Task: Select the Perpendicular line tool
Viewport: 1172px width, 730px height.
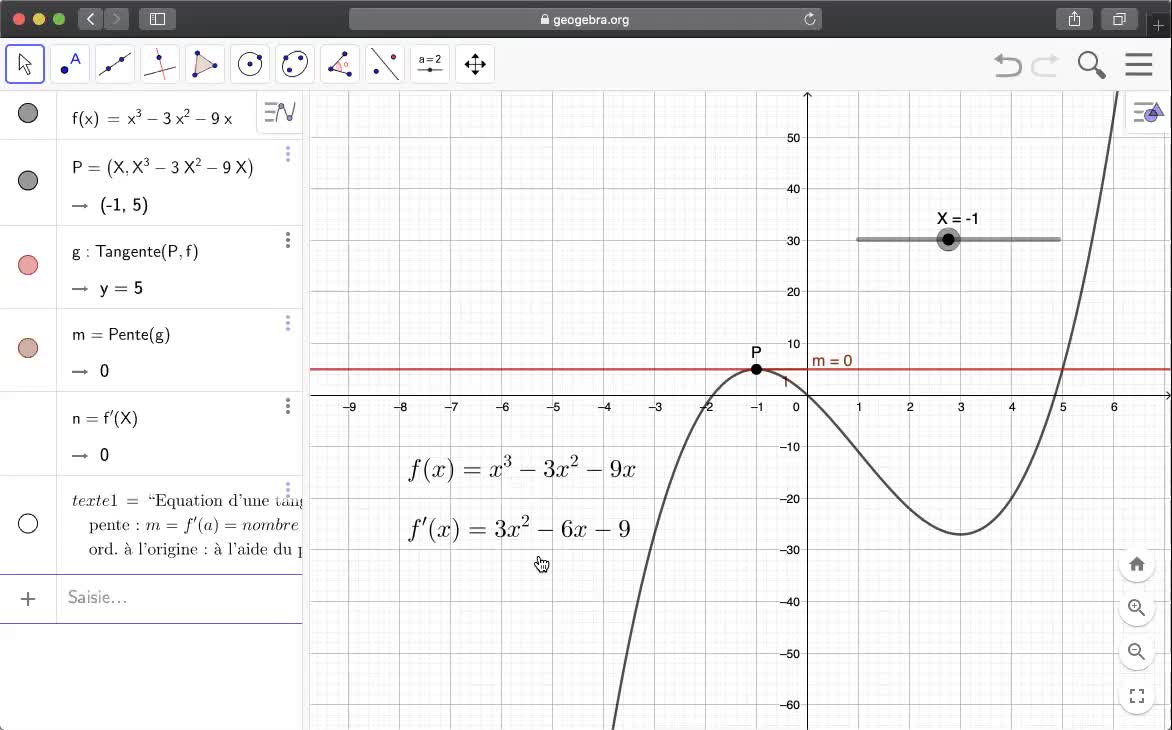Action: (x=160, y=65)
